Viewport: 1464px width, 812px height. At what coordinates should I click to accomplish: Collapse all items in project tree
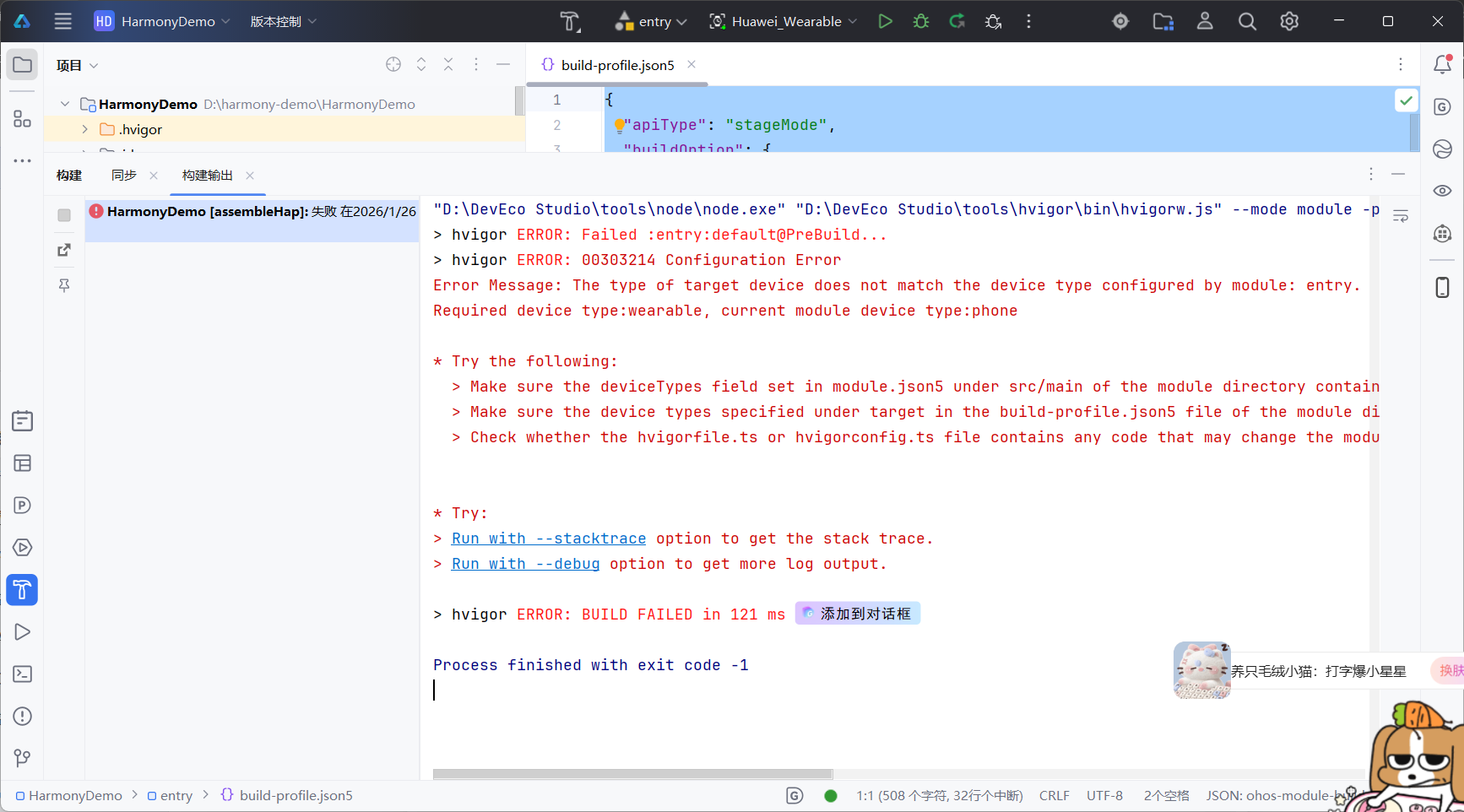tap(448, 64)
